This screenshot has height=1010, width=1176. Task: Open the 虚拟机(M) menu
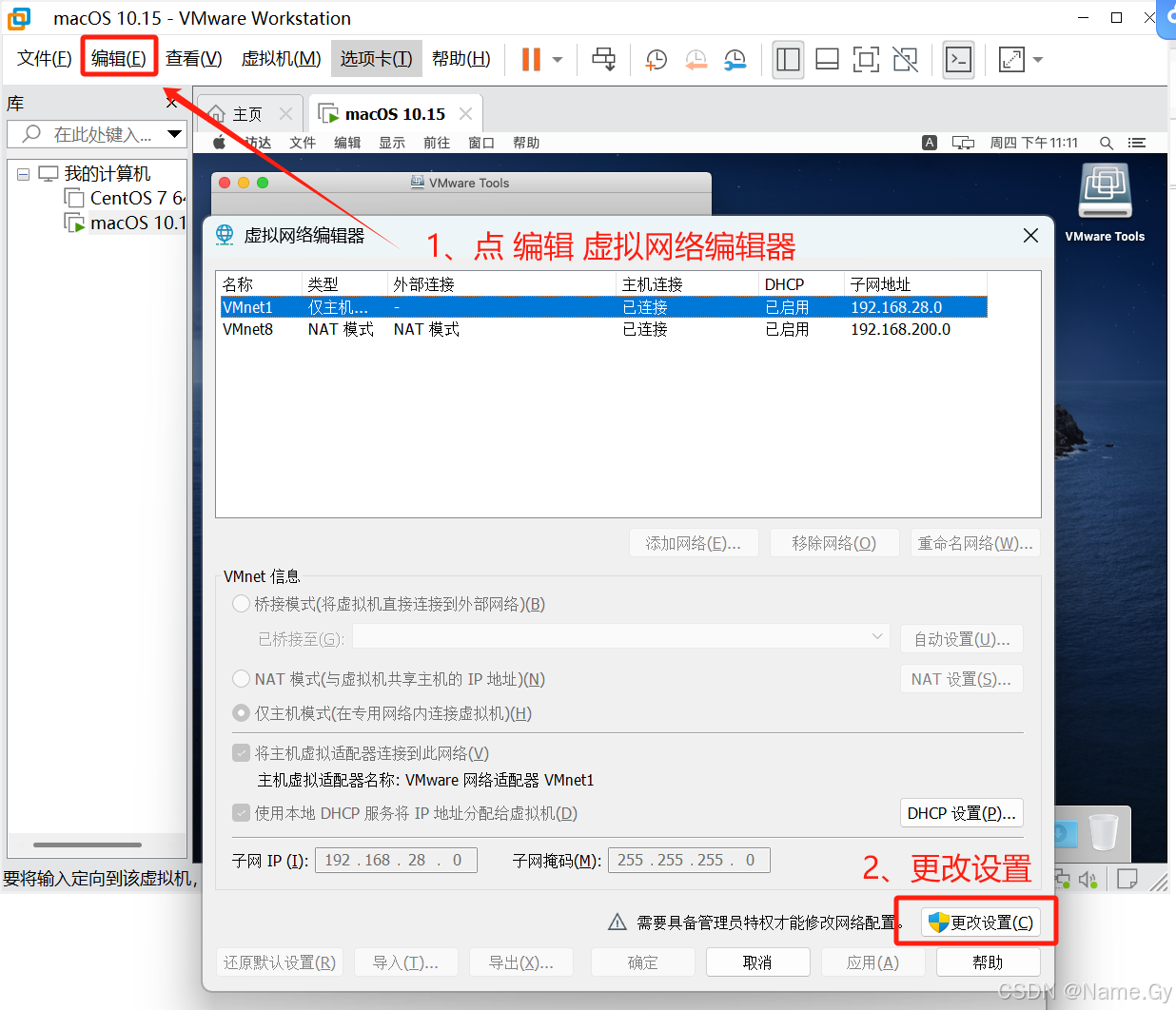click(282, 59)
